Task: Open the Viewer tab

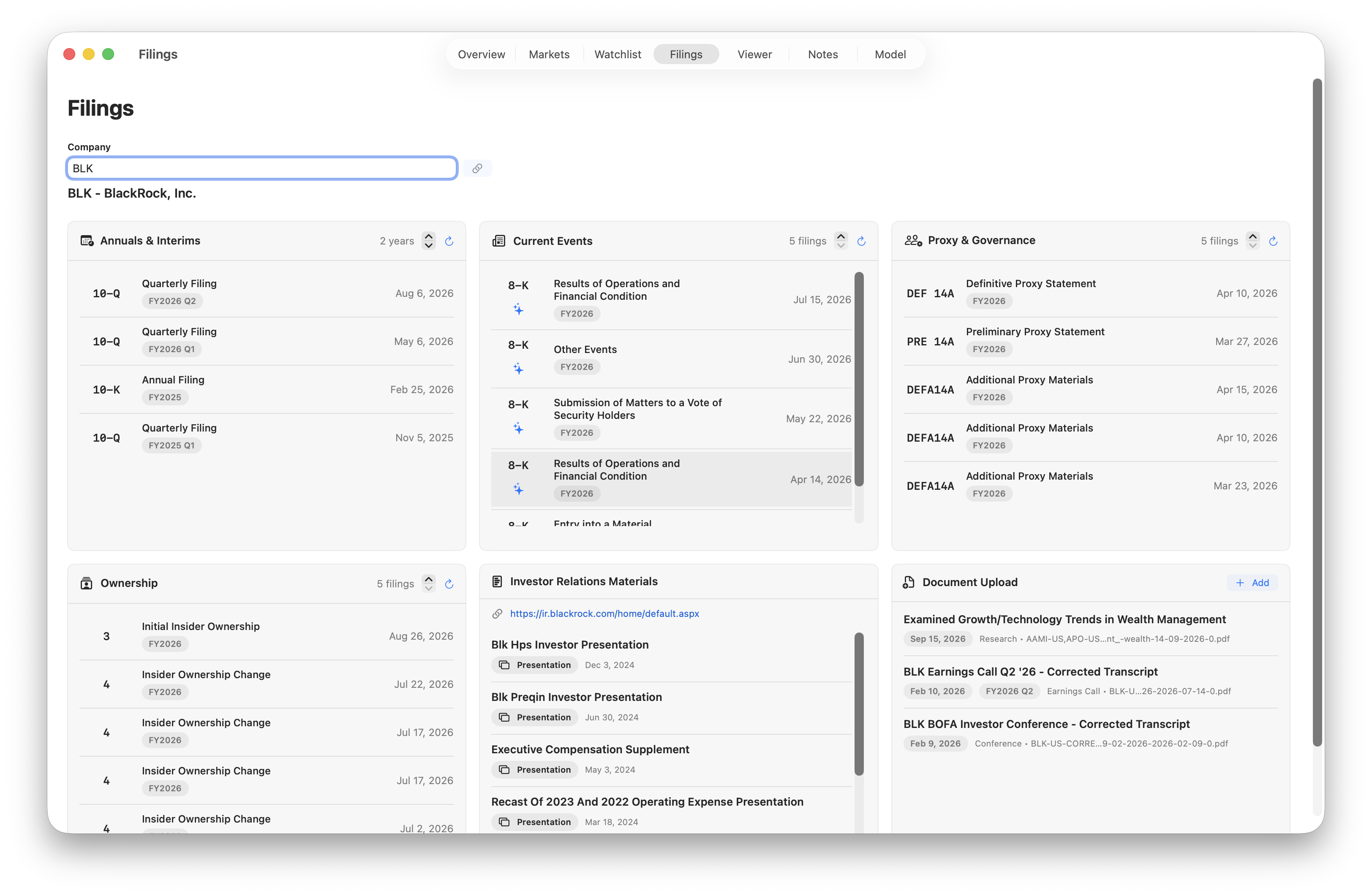Action: [x=754, y=54]
